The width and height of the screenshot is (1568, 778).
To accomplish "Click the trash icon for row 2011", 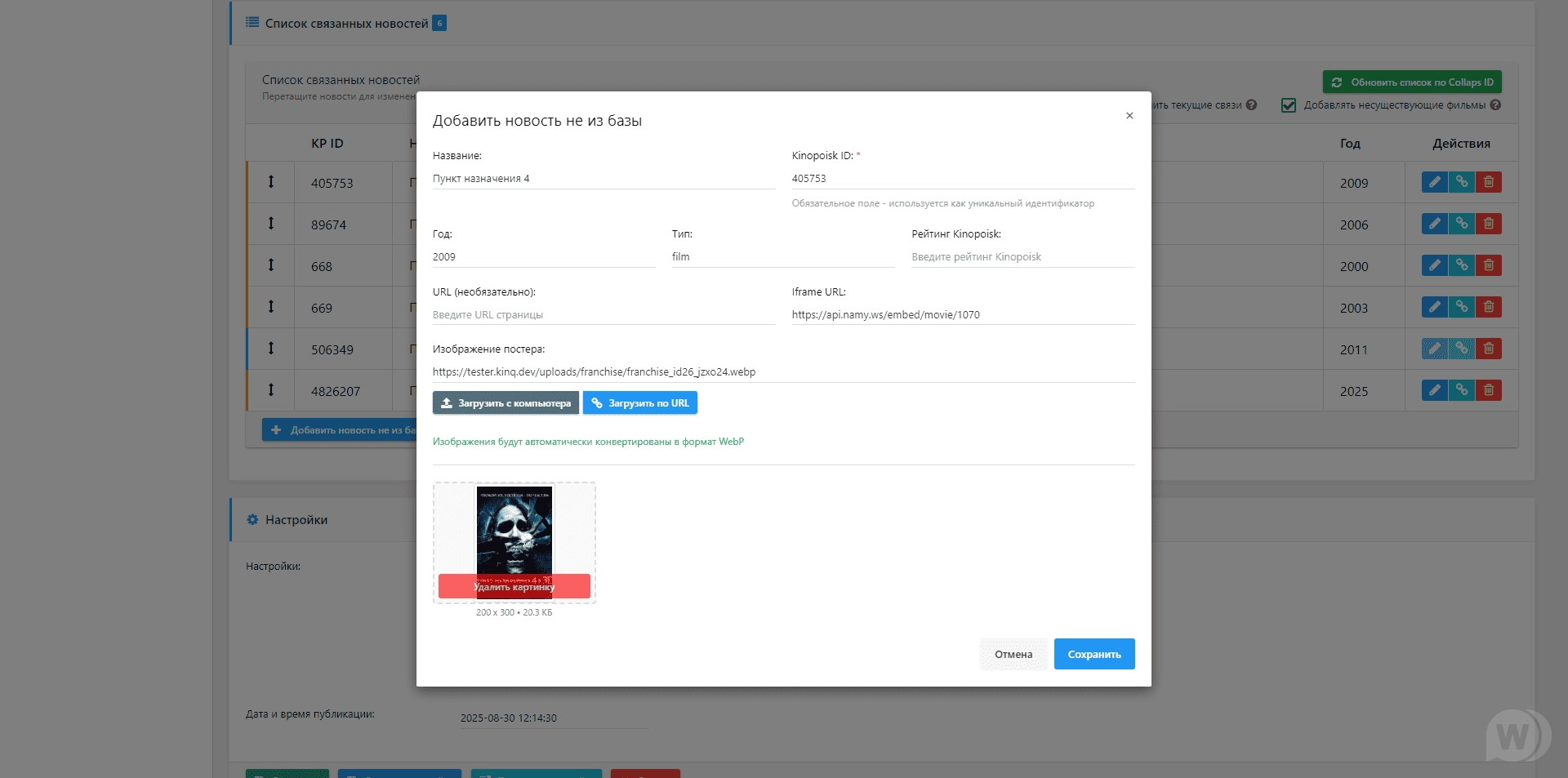I will pyautogui.click(x=1488, y=349).
